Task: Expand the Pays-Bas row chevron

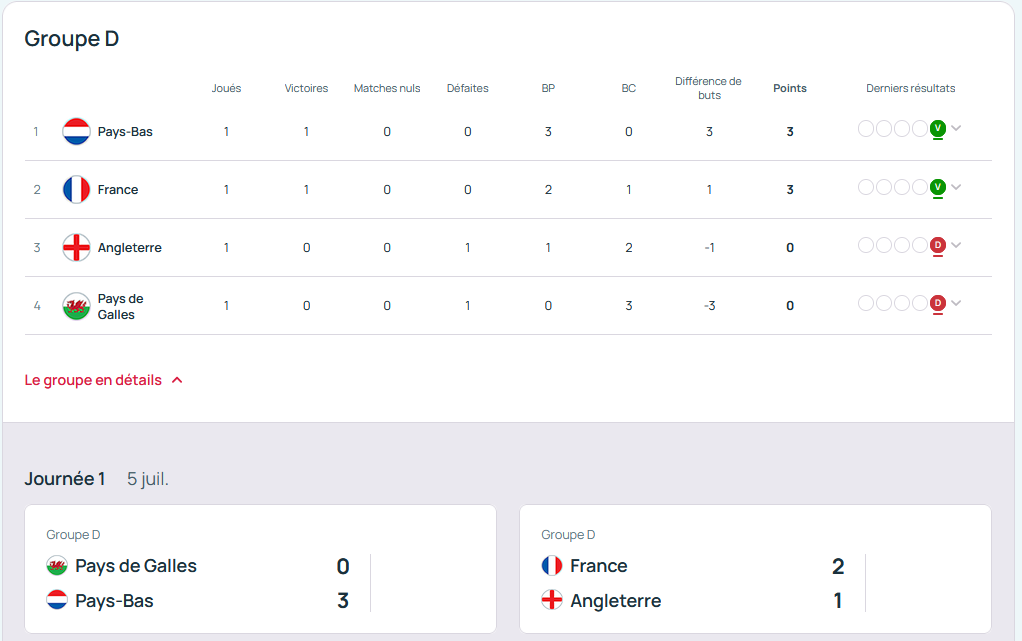Action: click(956, 128)
